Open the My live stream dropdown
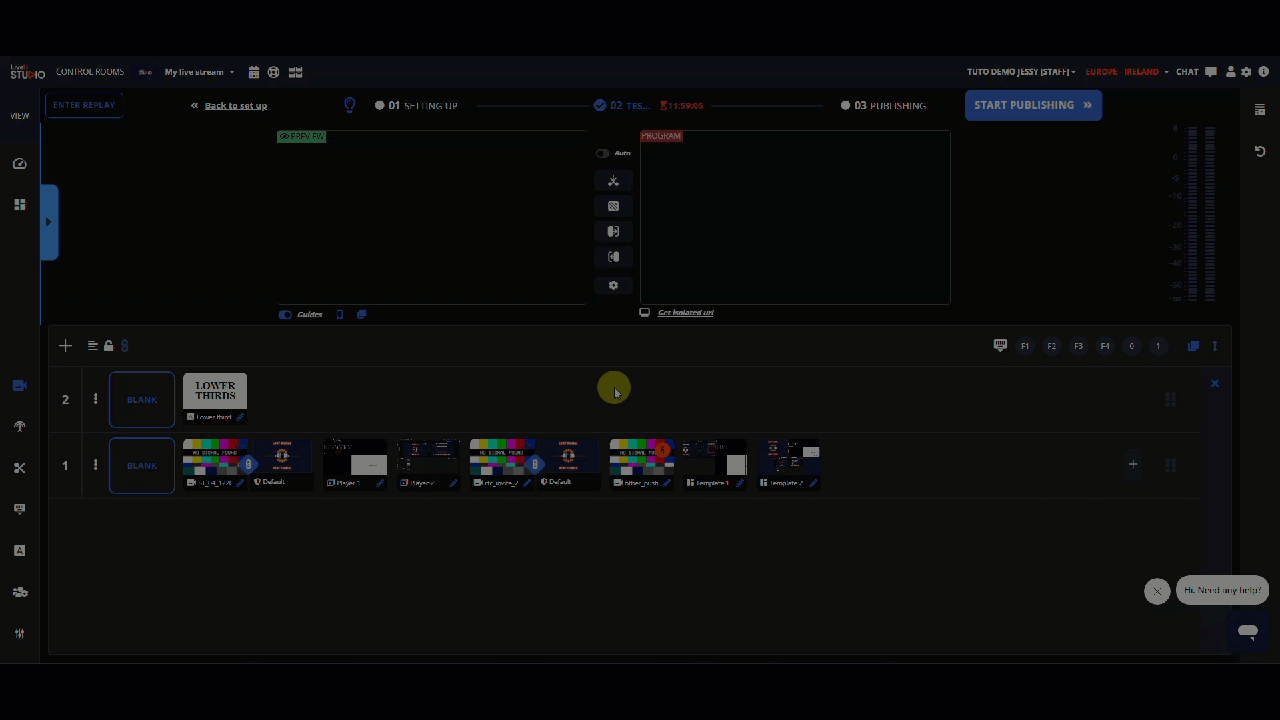The image size is (1280, 720). [x=199, y=72]
